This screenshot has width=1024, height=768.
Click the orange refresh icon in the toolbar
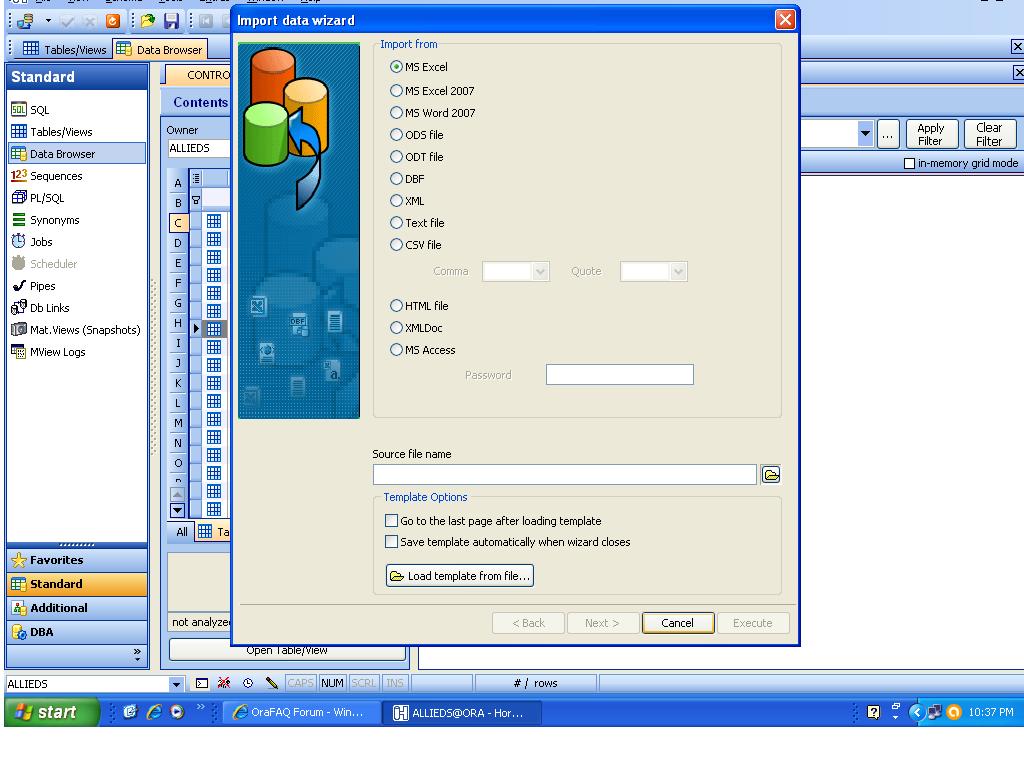(112, 21)
